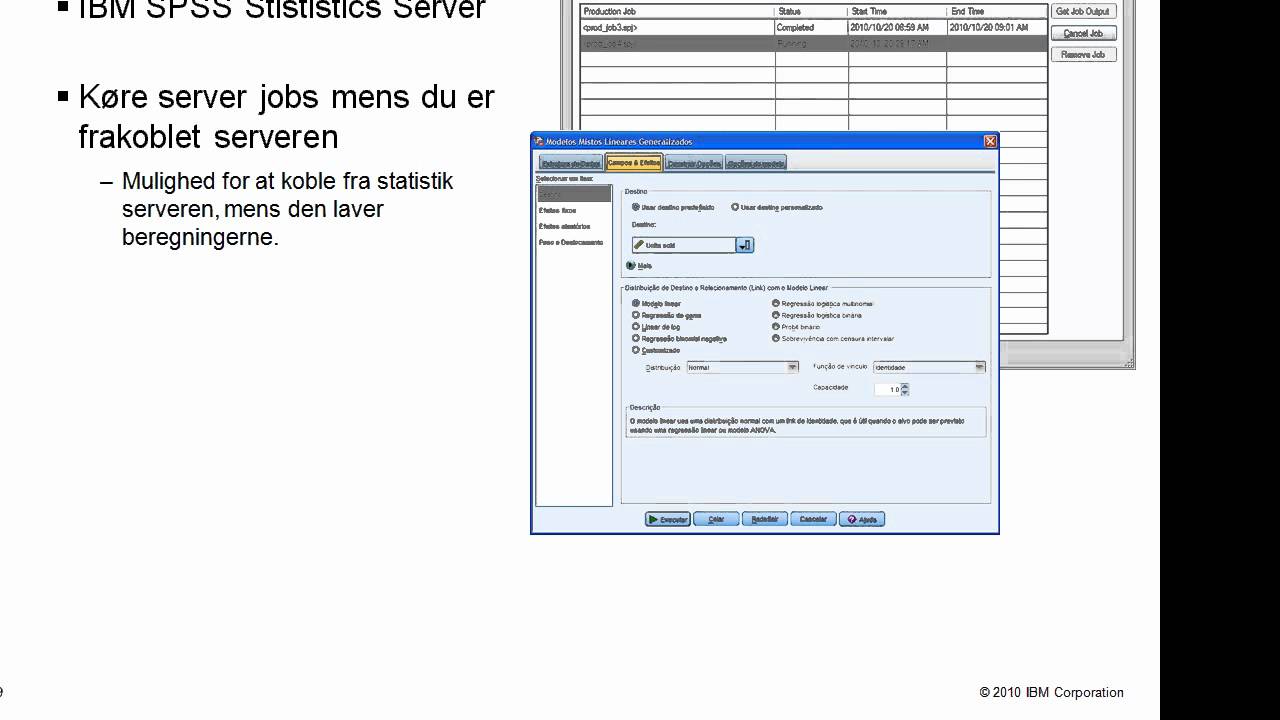The height and width of the screenshot is (720, 1280).
Task: Expand the 'Mais' disclosure arrow
Action: tap(631, 266)
